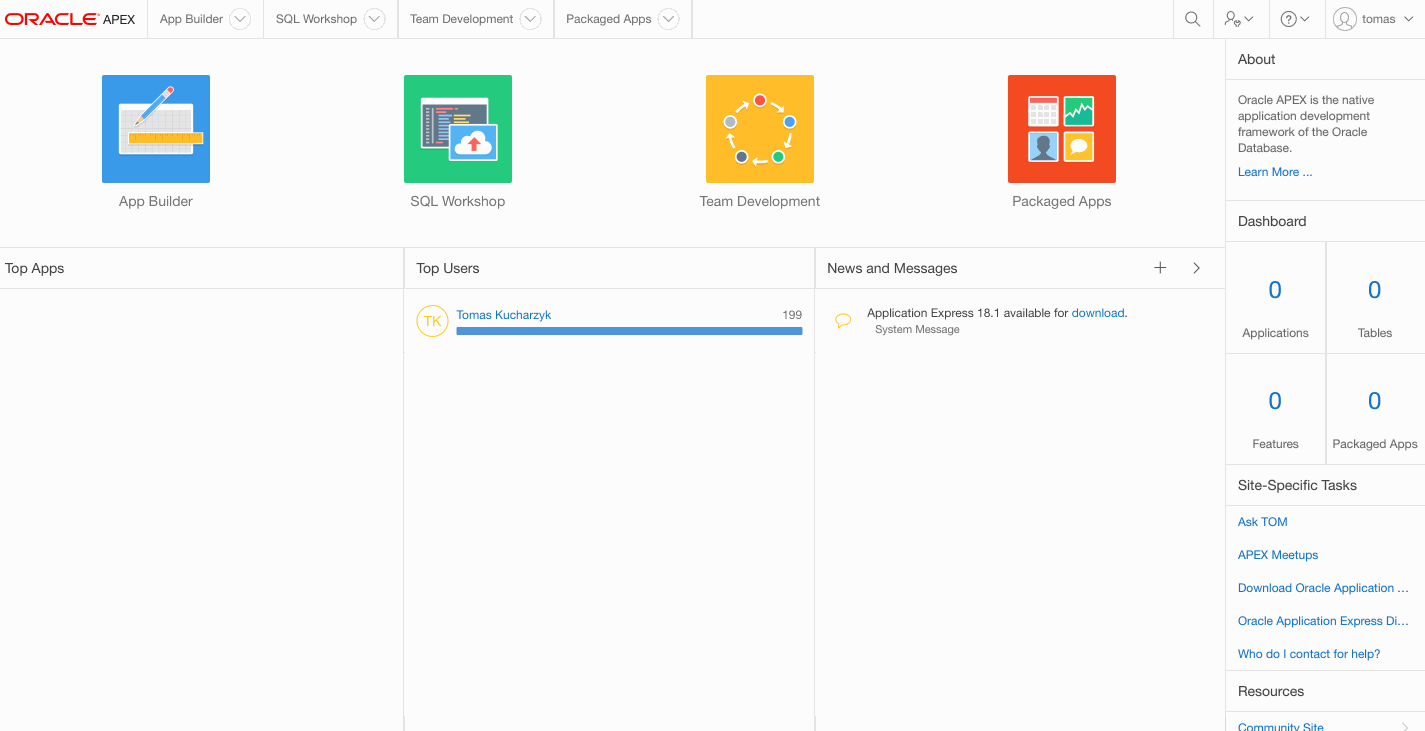Click the Learn More link
This screenshot has height=731, width=1425.
[x=1274, y=172]
